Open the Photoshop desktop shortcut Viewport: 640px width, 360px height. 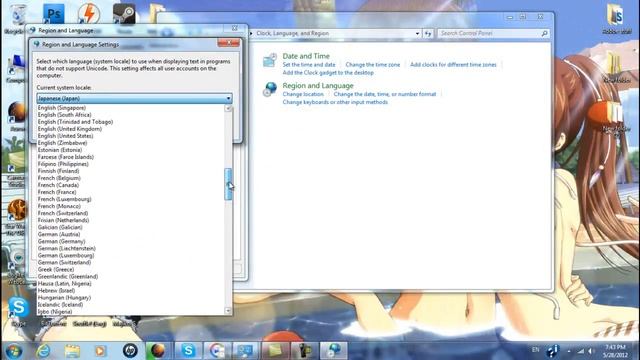pyautogui.click(x=54, y=14)
